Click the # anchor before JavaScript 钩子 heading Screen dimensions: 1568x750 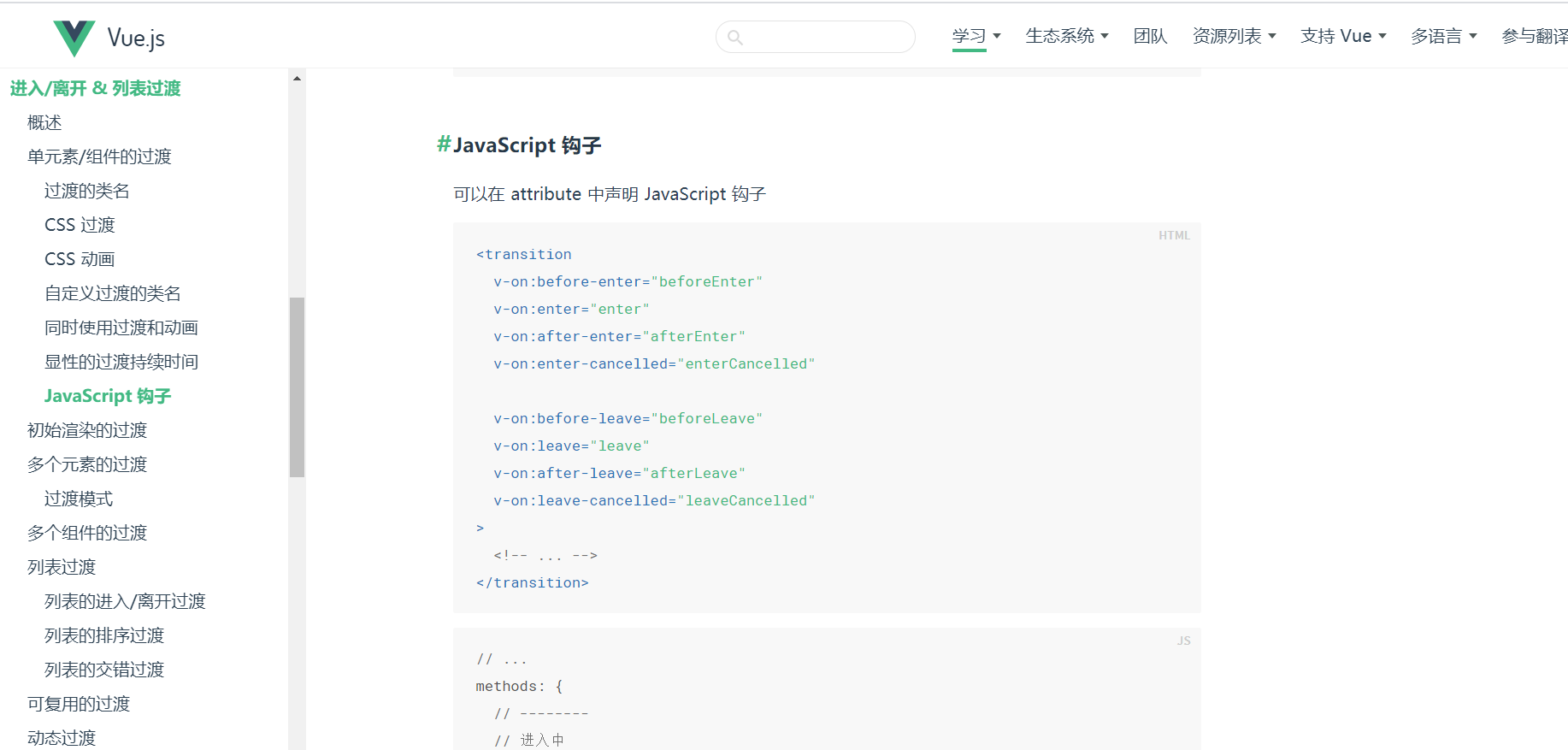point(444,145)
